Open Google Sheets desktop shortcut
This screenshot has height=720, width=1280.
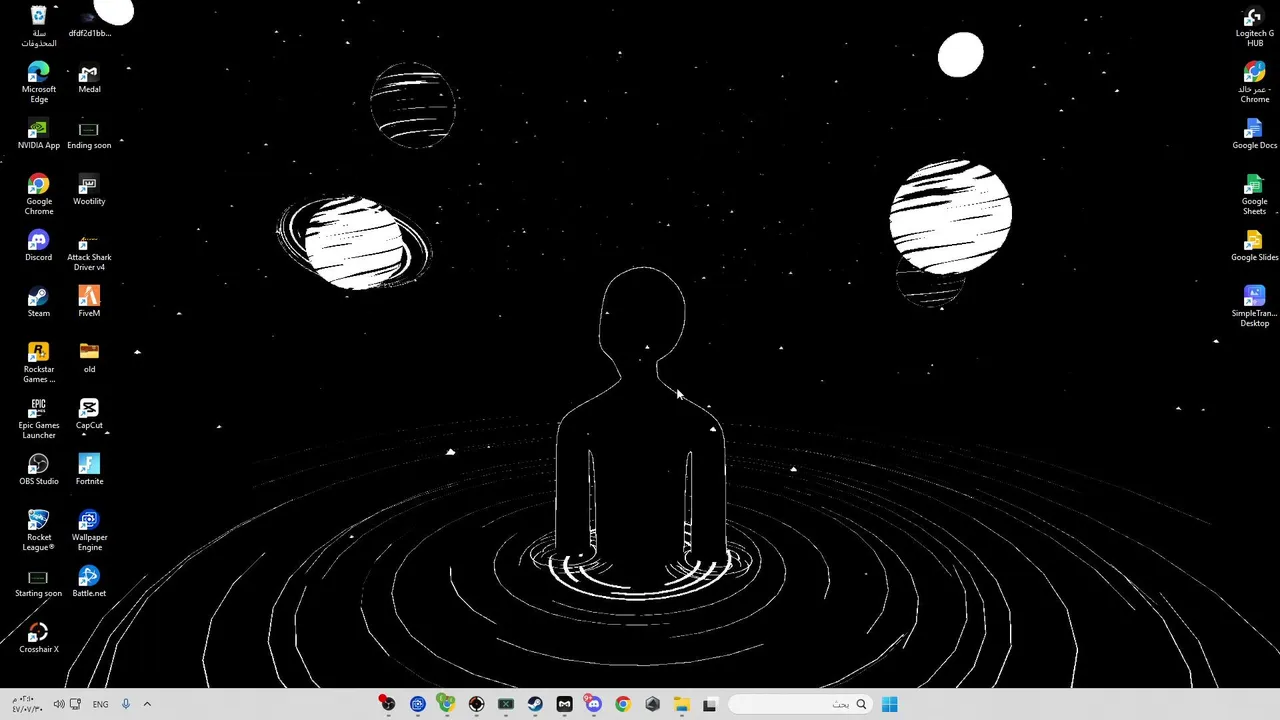click(x=1254, y=196)
